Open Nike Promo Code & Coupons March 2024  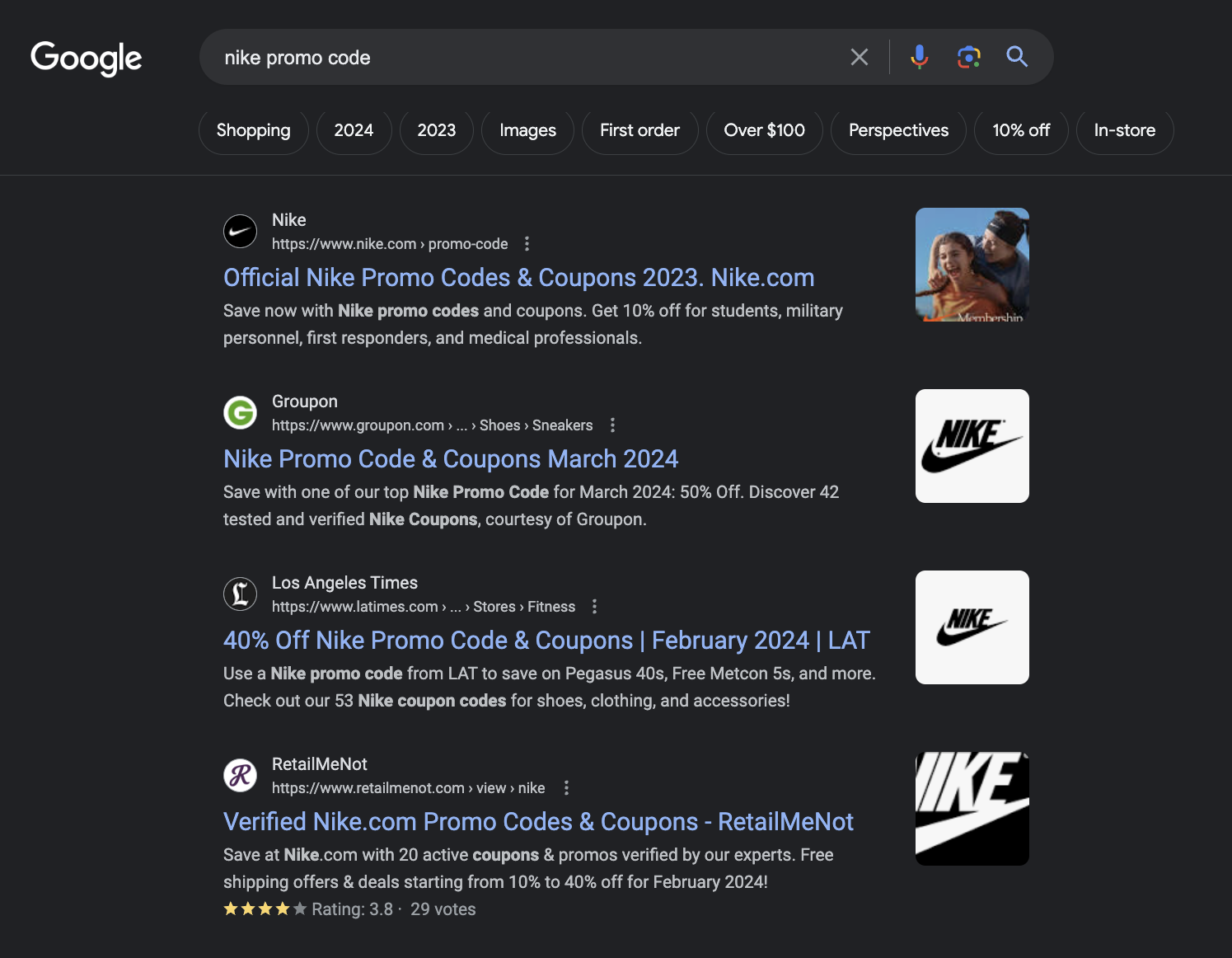pos(451,459)
